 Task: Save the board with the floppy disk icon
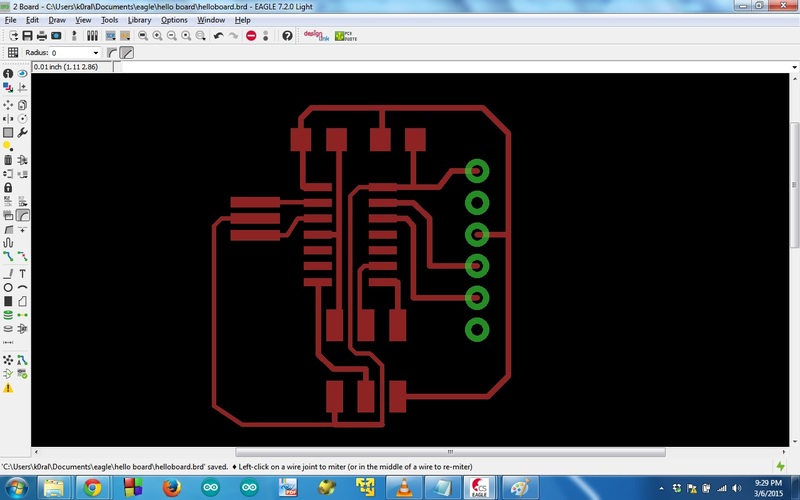[28, 36]
